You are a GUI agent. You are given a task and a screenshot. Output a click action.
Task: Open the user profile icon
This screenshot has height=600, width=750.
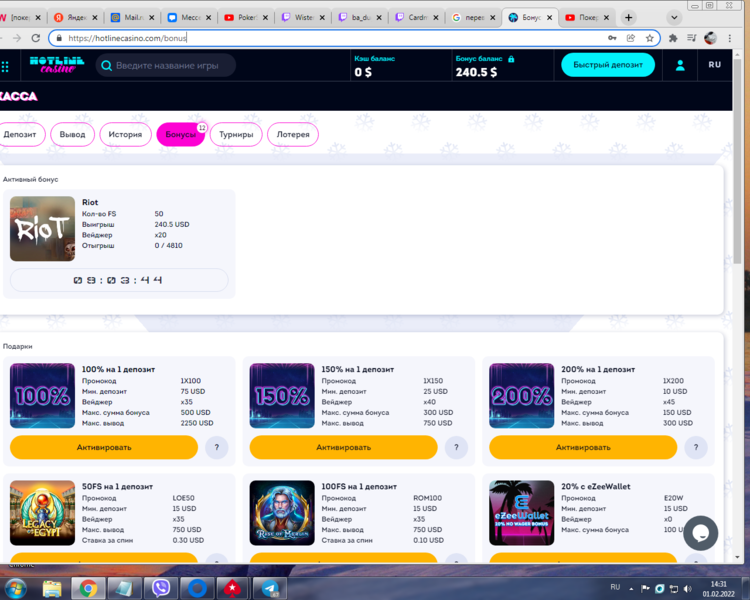click(x=680, y=65)
